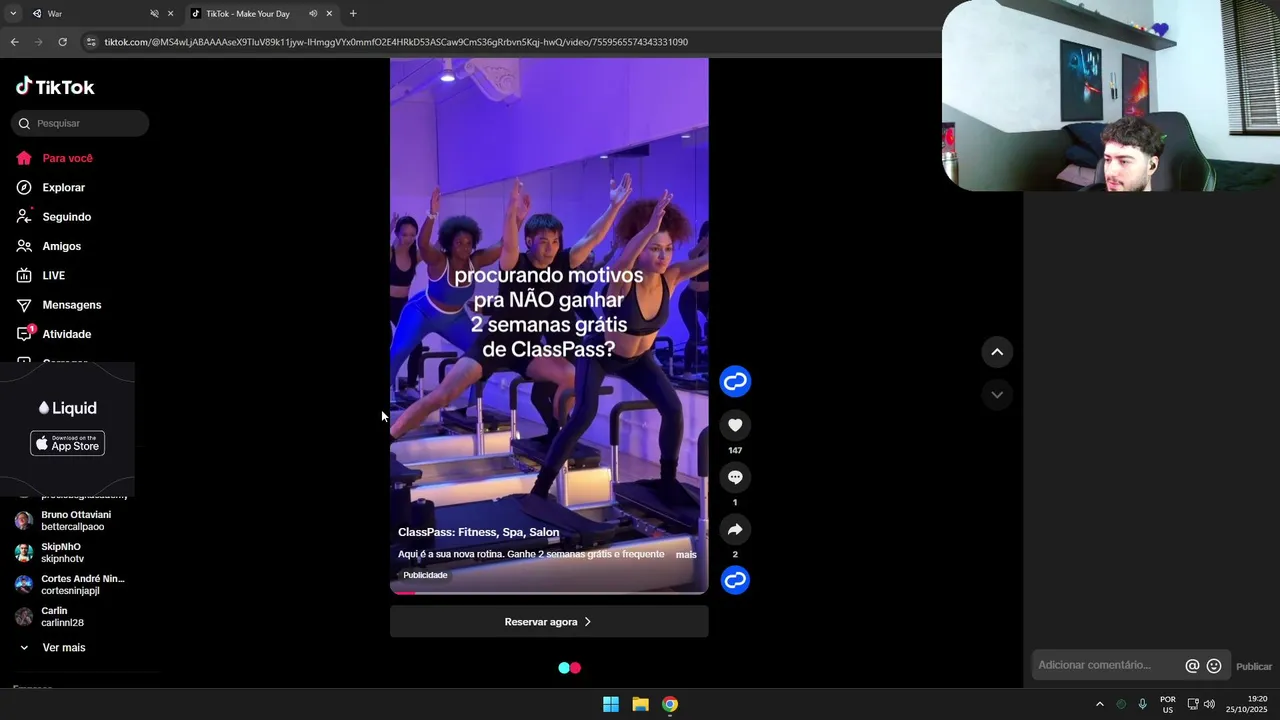
Task: Go back in browser history
Action: [x=14, y=42]
